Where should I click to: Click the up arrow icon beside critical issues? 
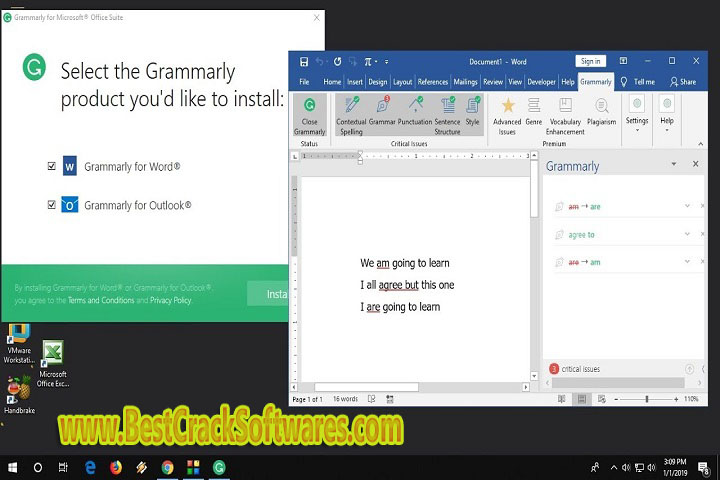(x=689, y=369)
